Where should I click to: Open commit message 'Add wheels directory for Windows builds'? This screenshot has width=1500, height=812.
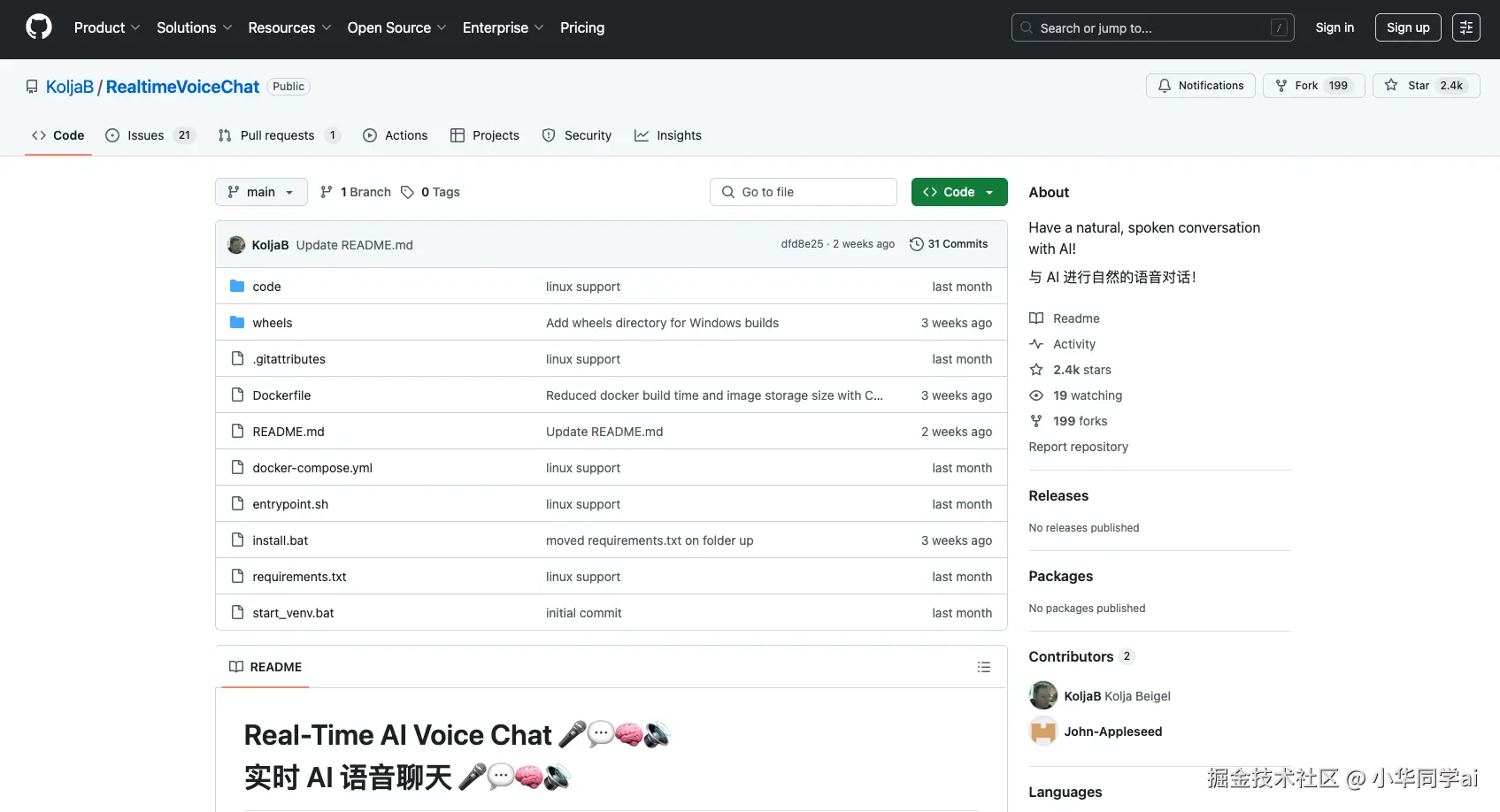662,323
